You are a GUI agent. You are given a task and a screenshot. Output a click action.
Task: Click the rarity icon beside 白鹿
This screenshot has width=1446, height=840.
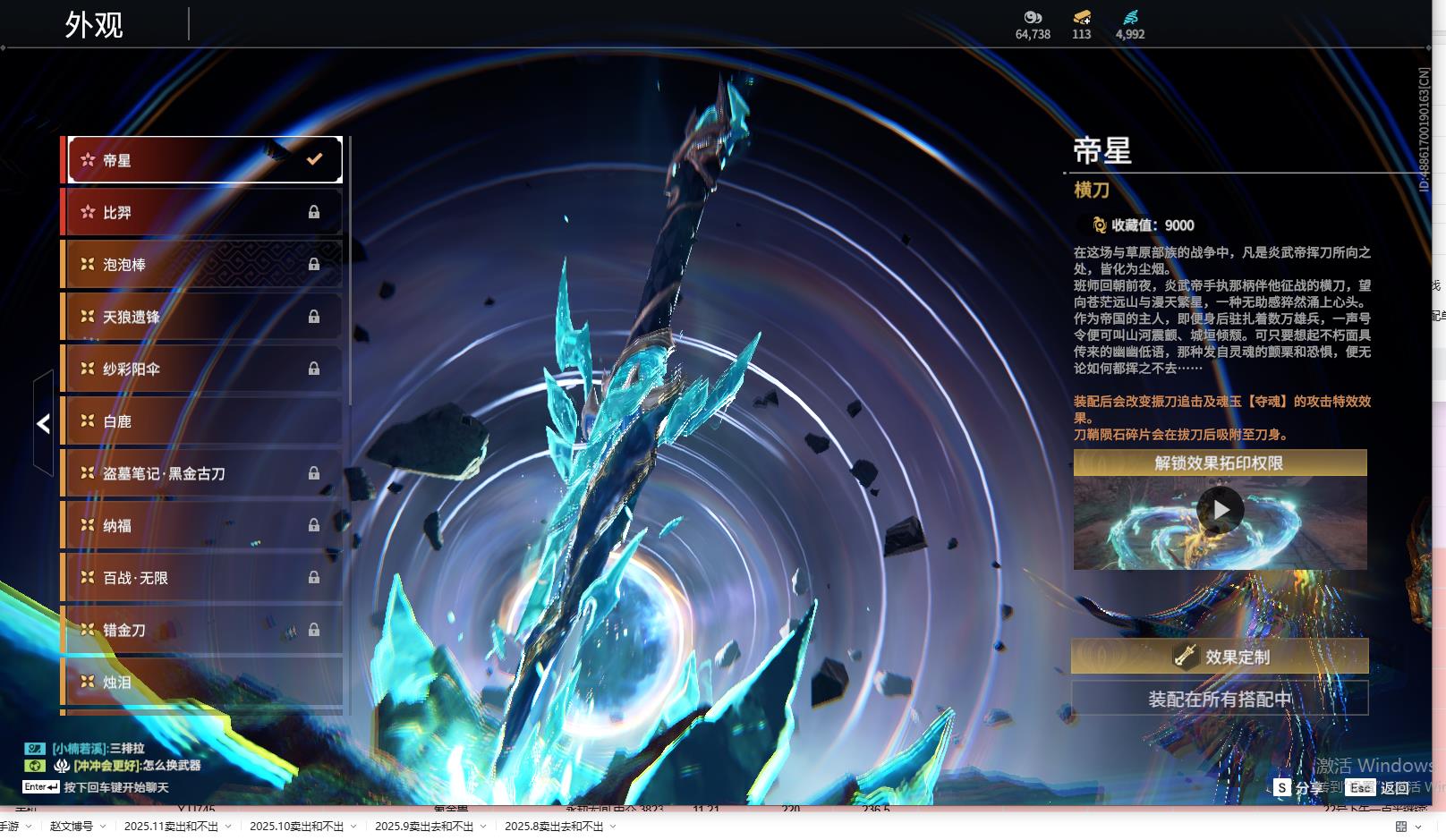click(88, 420)
